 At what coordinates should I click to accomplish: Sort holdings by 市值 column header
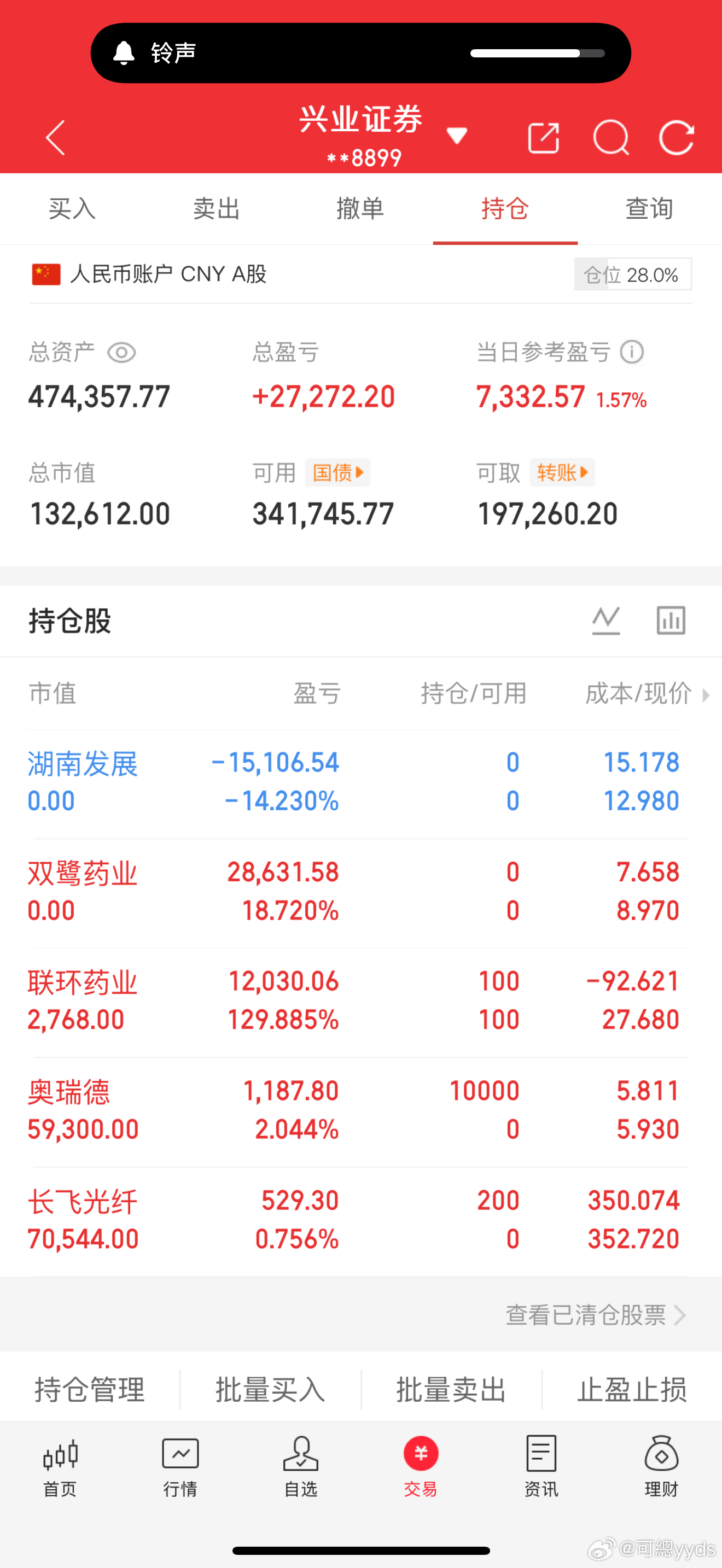[53, 694]
